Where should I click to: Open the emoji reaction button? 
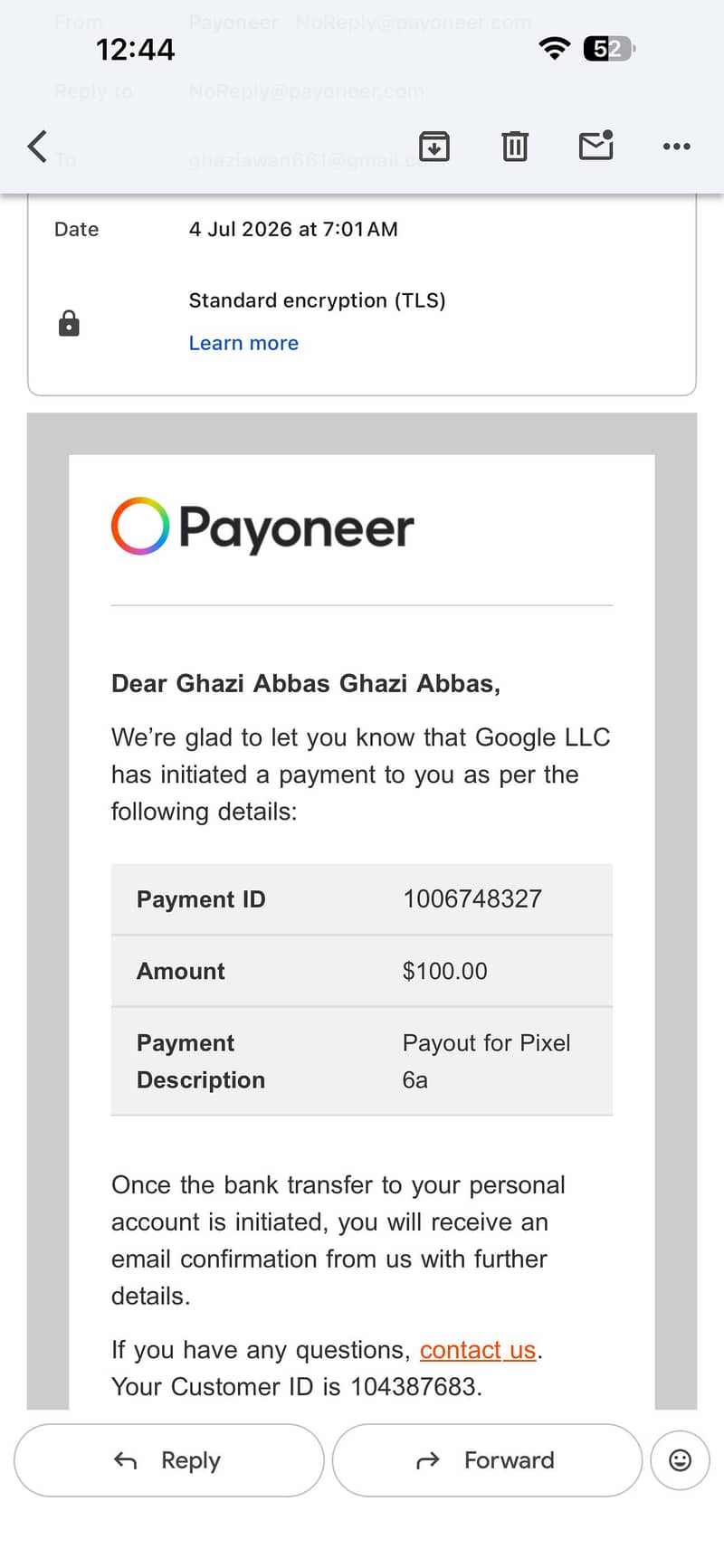coord(680,1459)
